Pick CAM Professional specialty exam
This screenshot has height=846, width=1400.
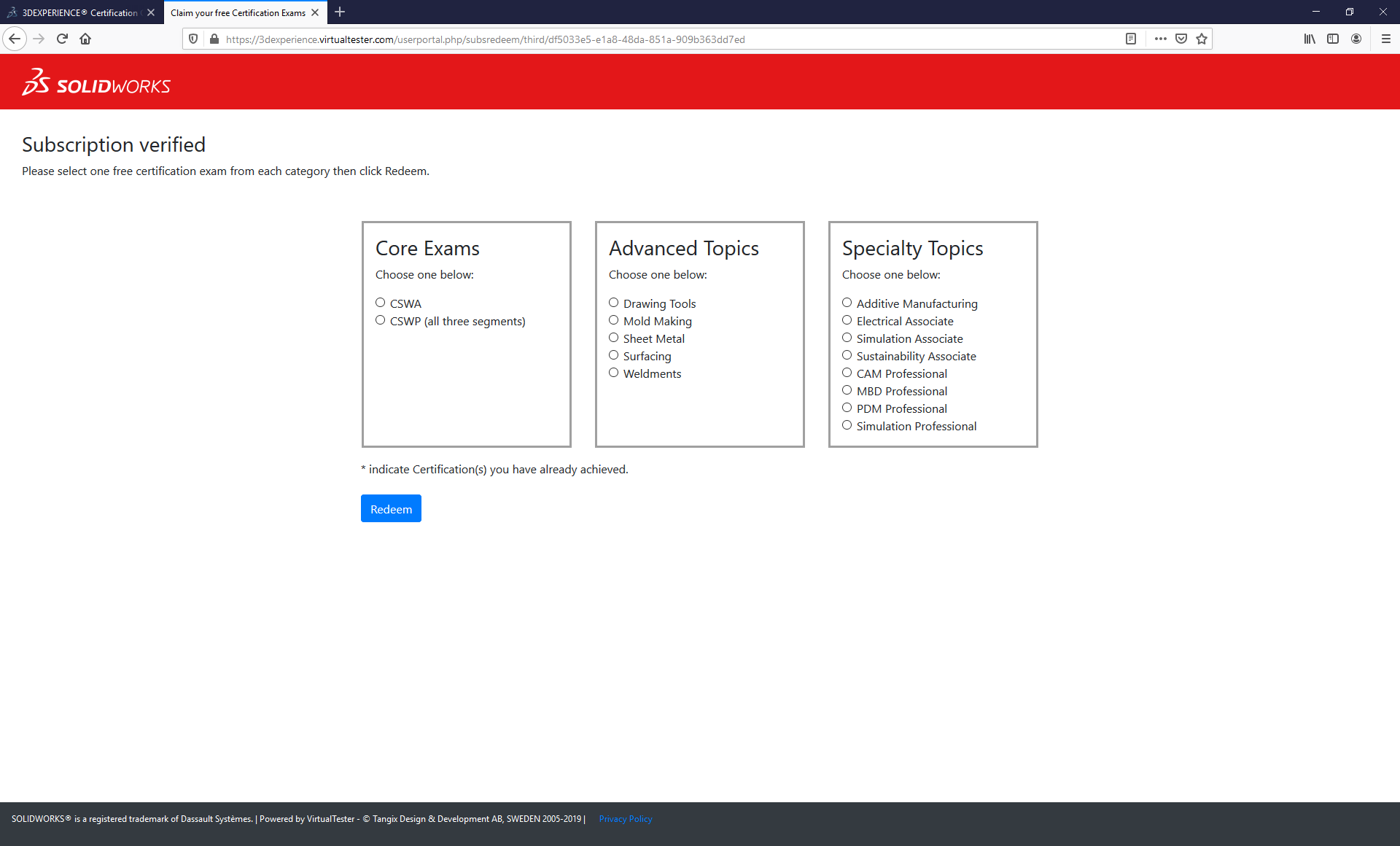click(x=847, y=373)
